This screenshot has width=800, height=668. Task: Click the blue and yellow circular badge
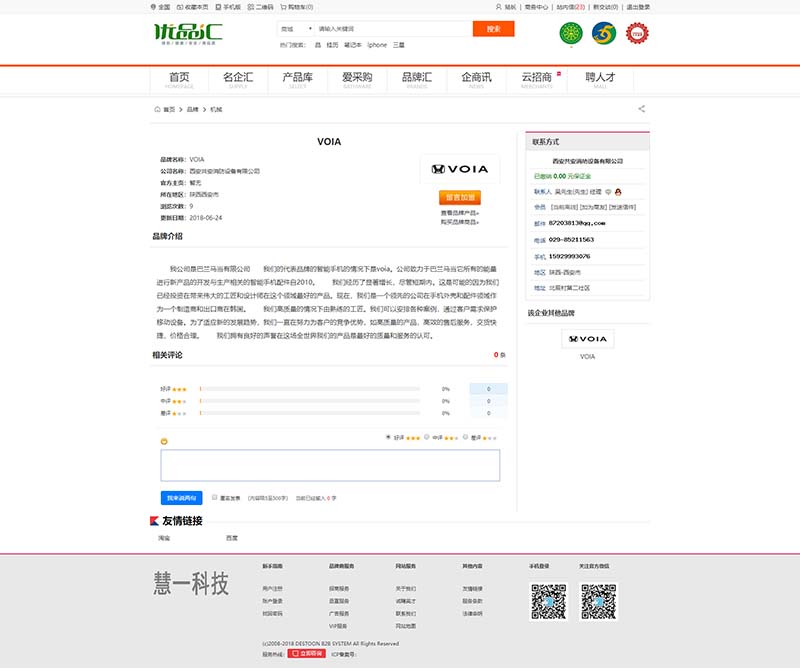point(604,34)
